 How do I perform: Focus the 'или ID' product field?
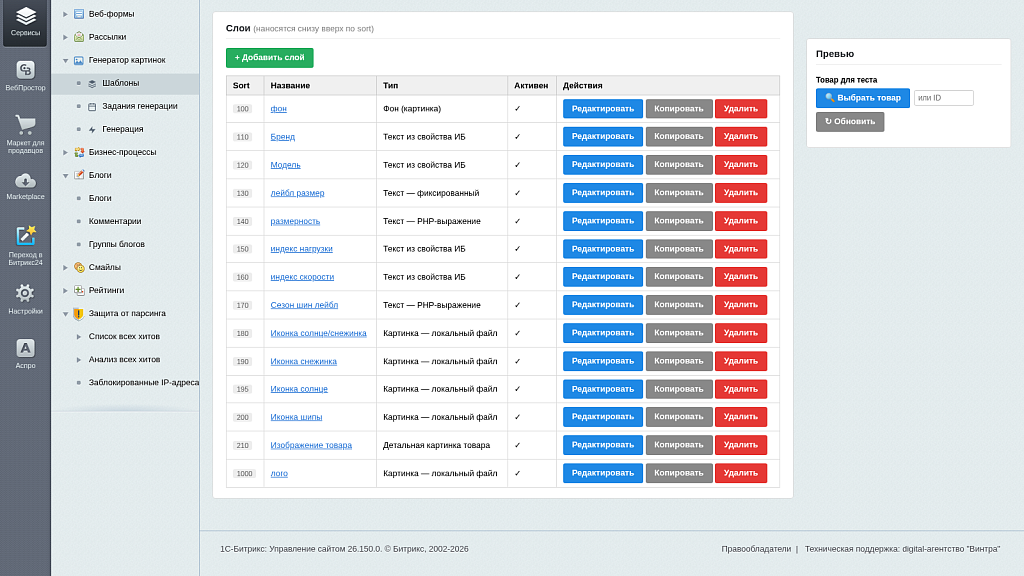click(943, 98)
